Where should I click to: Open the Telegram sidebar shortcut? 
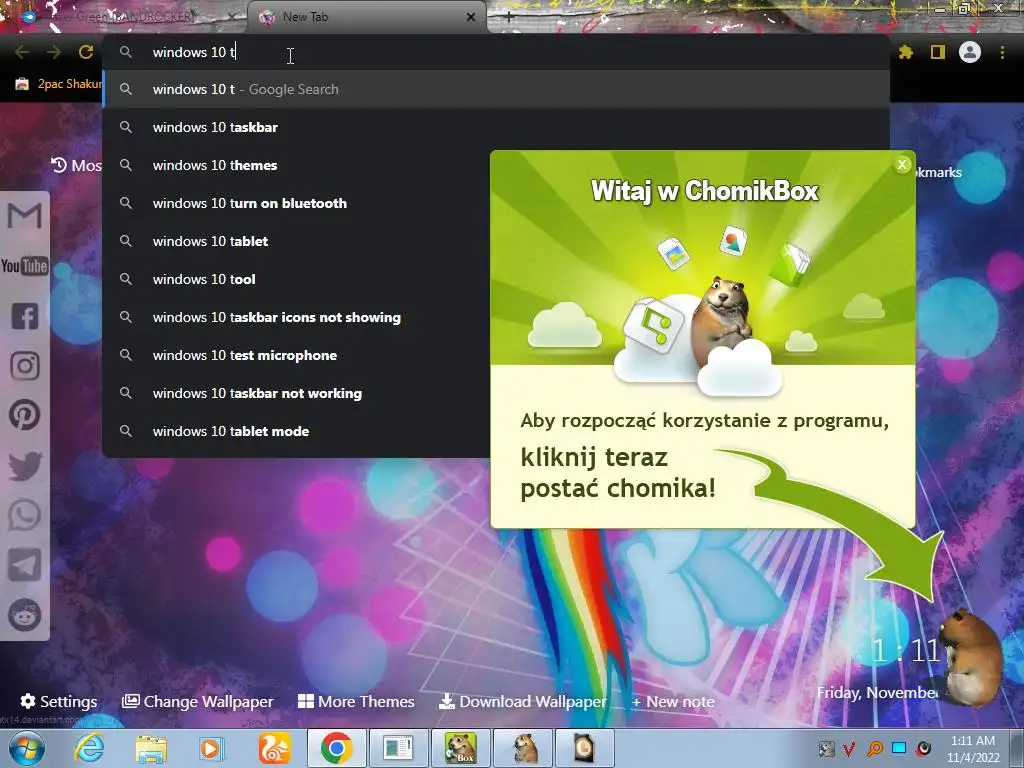click(25, 565)
